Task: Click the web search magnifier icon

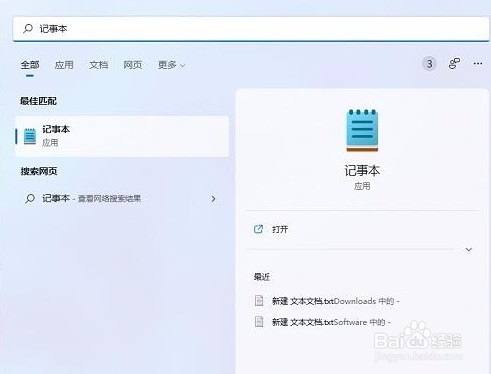Action: [30, 199]
